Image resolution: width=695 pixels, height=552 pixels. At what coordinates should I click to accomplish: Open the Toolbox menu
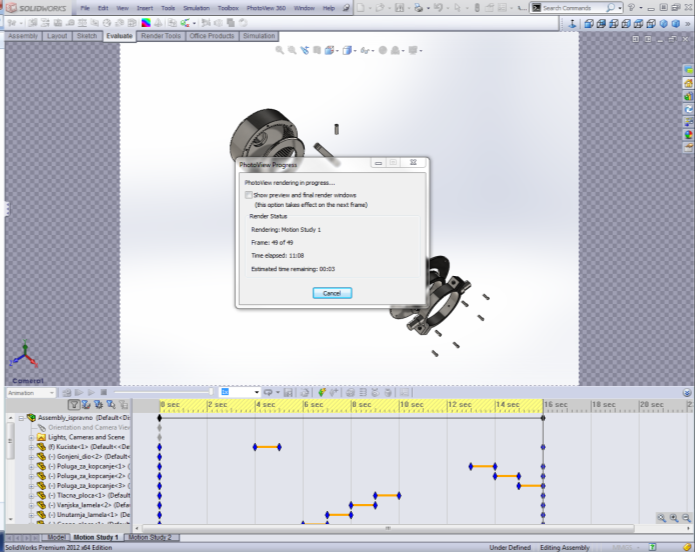[228, 8]
